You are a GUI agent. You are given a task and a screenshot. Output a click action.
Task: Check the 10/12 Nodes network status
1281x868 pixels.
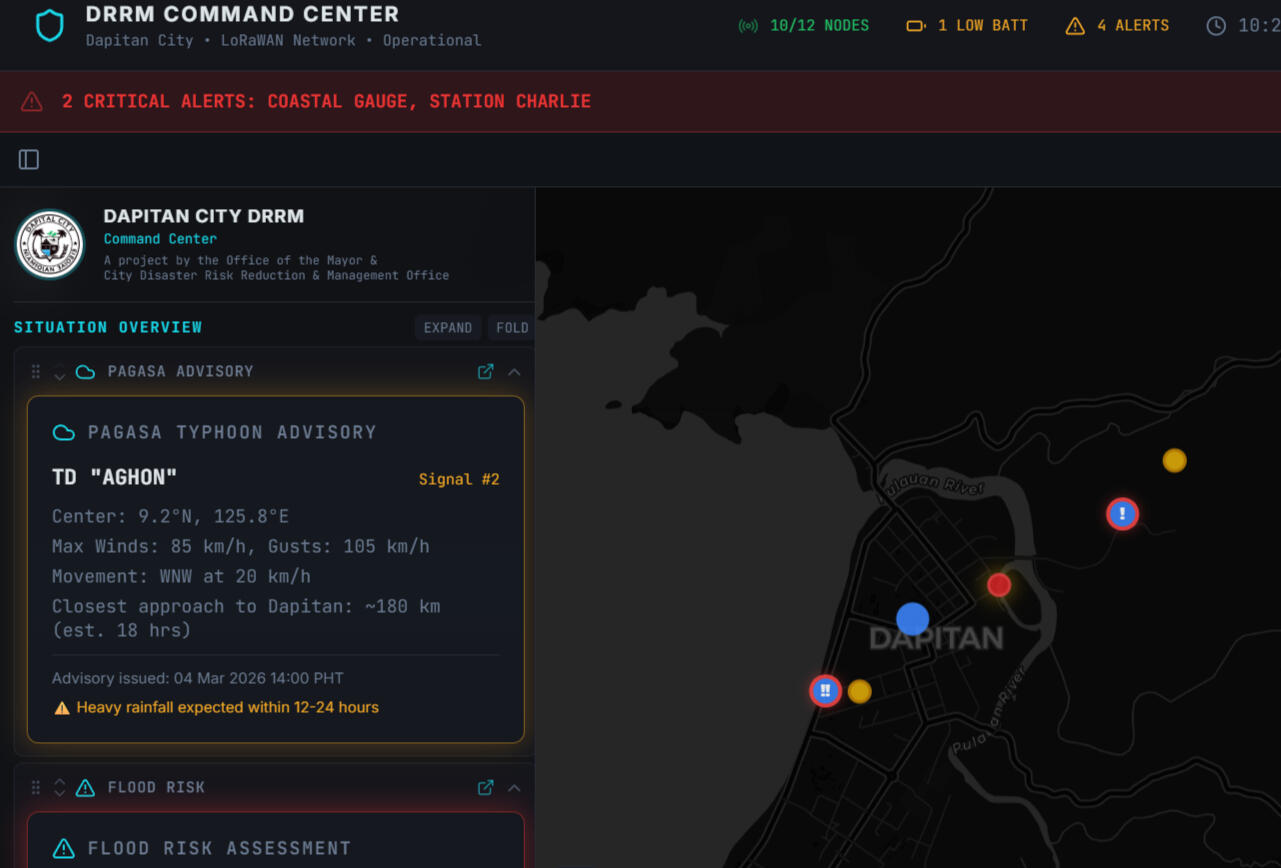pyautogui.click(x=804, y=26)
